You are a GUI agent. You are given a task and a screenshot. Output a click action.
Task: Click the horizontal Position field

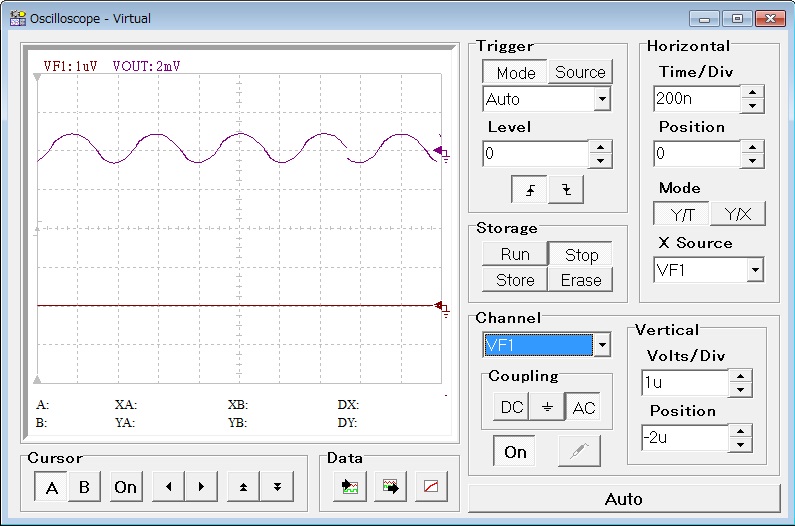tap(697, 154)
